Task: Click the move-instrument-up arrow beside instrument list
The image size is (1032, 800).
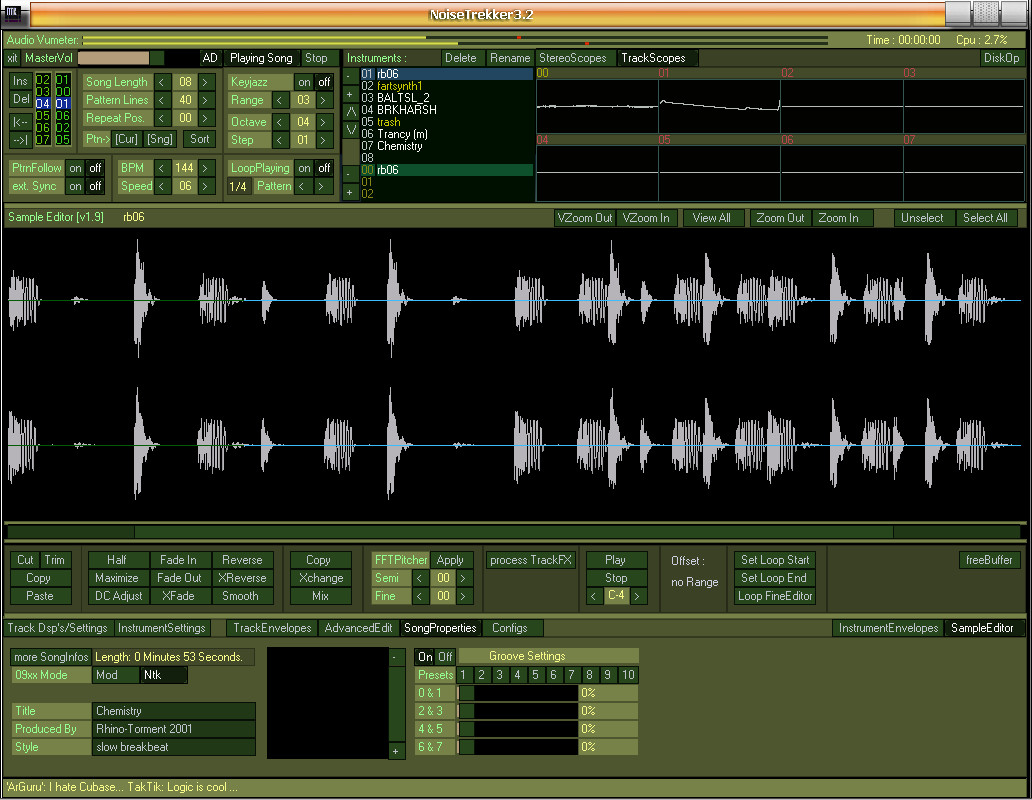Action: [x=351, y=111]
